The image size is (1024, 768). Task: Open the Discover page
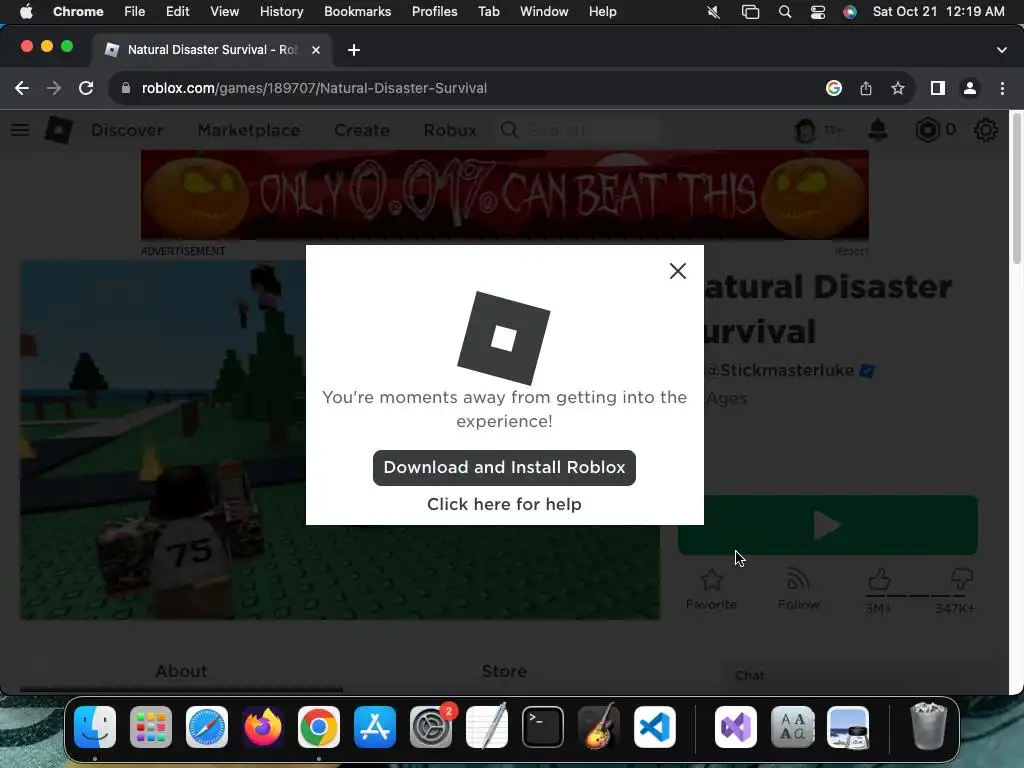(x=127, y=130)
